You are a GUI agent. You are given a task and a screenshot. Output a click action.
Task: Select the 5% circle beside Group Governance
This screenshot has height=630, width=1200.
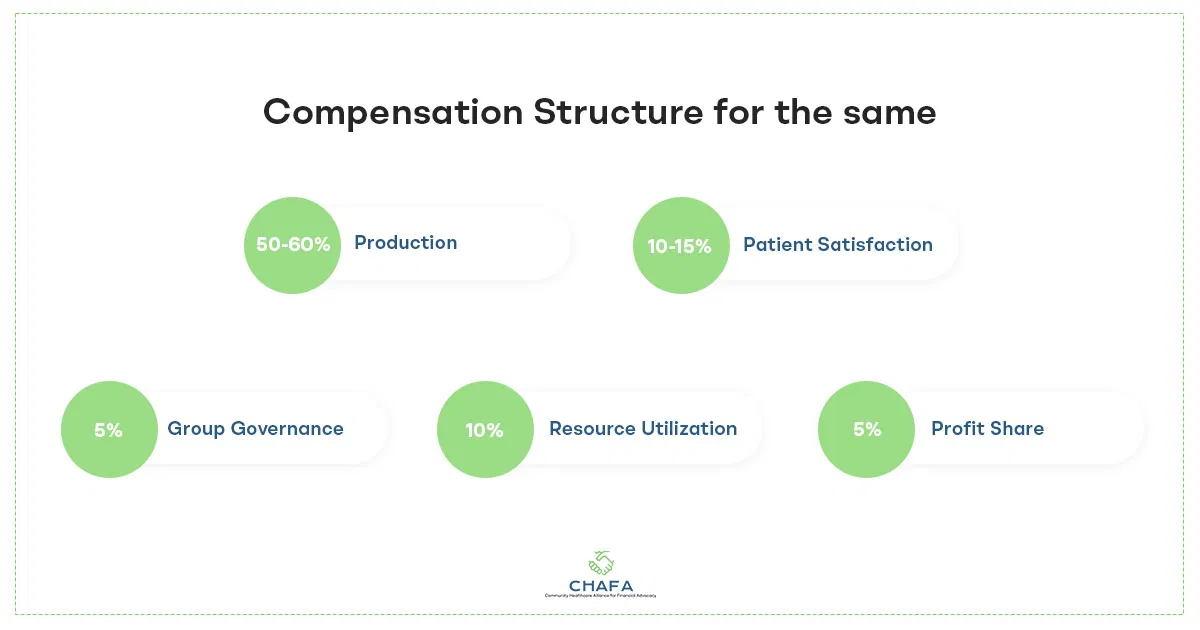[108, 430]
